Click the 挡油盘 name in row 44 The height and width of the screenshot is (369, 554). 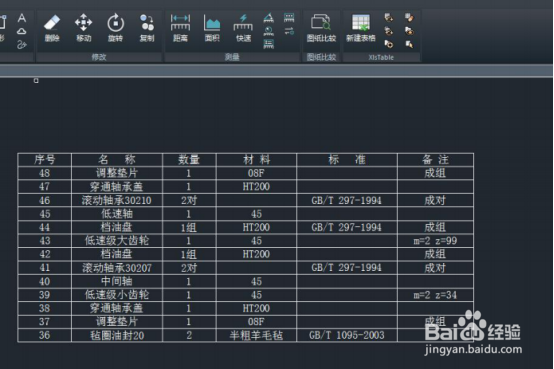pyautogui.click(x=117, y=227)
